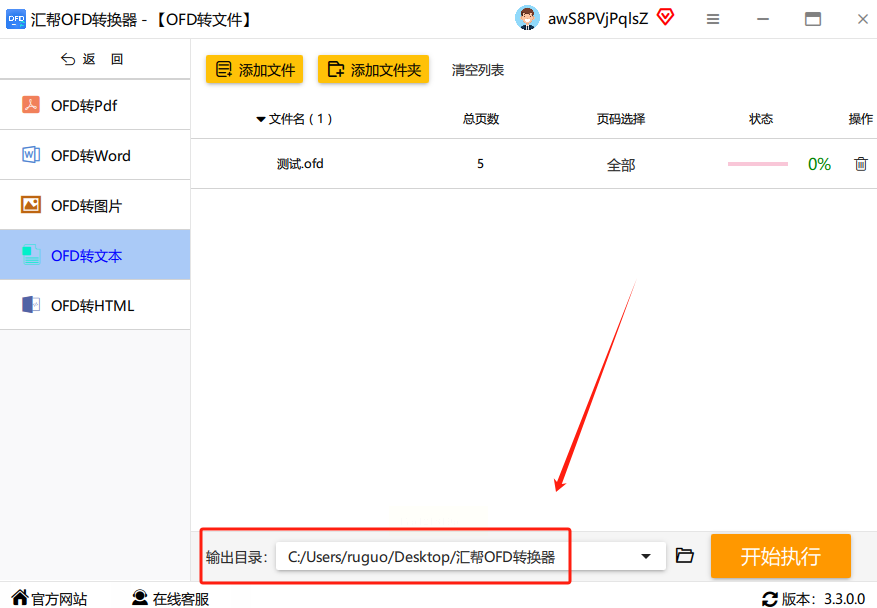Click 添加文件夹 button
877x608 pixels.
[374, 69]
